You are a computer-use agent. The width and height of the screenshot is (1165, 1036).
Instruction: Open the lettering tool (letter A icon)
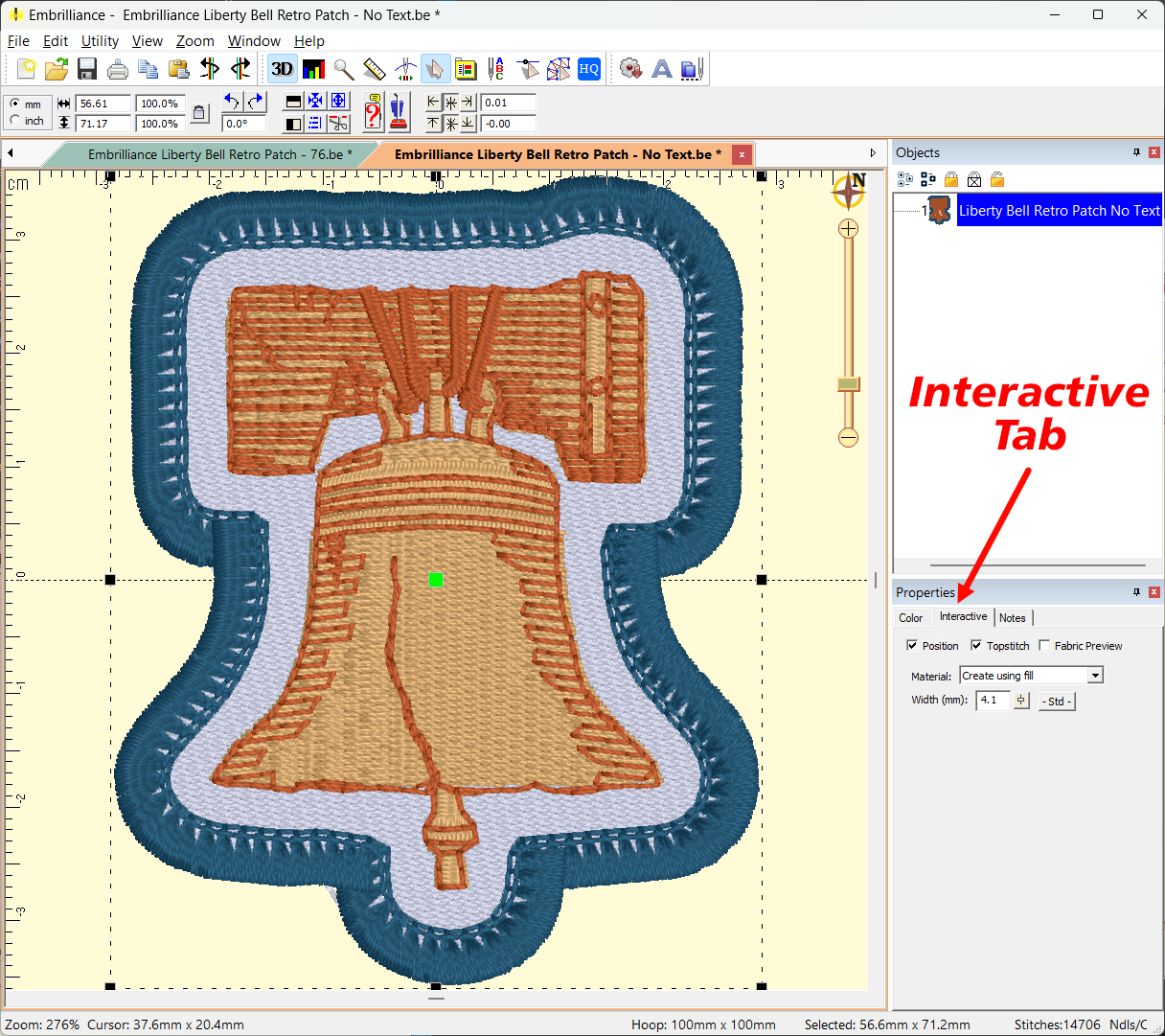click(661, 69)
